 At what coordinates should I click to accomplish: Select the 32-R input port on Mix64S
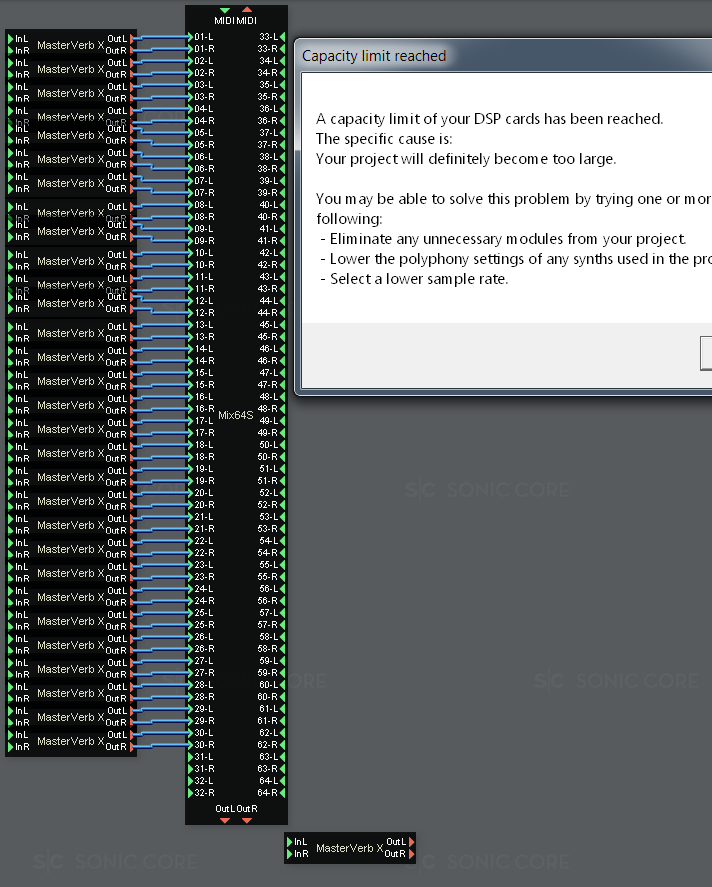(x=190, y=793)
